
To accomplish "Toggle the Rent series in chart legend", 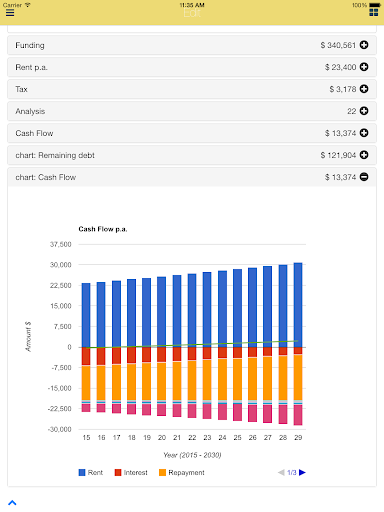I will (91, 472).
